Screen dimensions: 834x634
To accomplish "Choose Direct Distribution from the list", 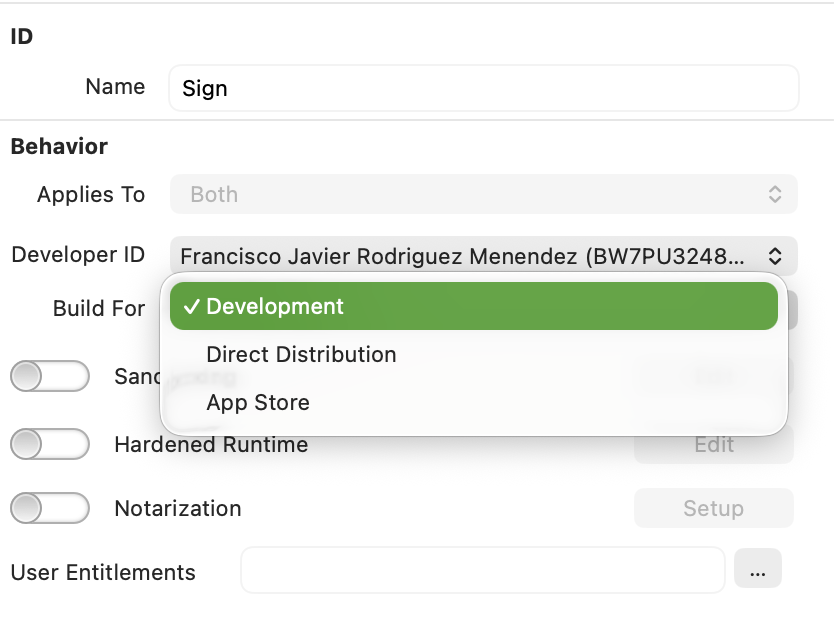I will tap(301, 354).
